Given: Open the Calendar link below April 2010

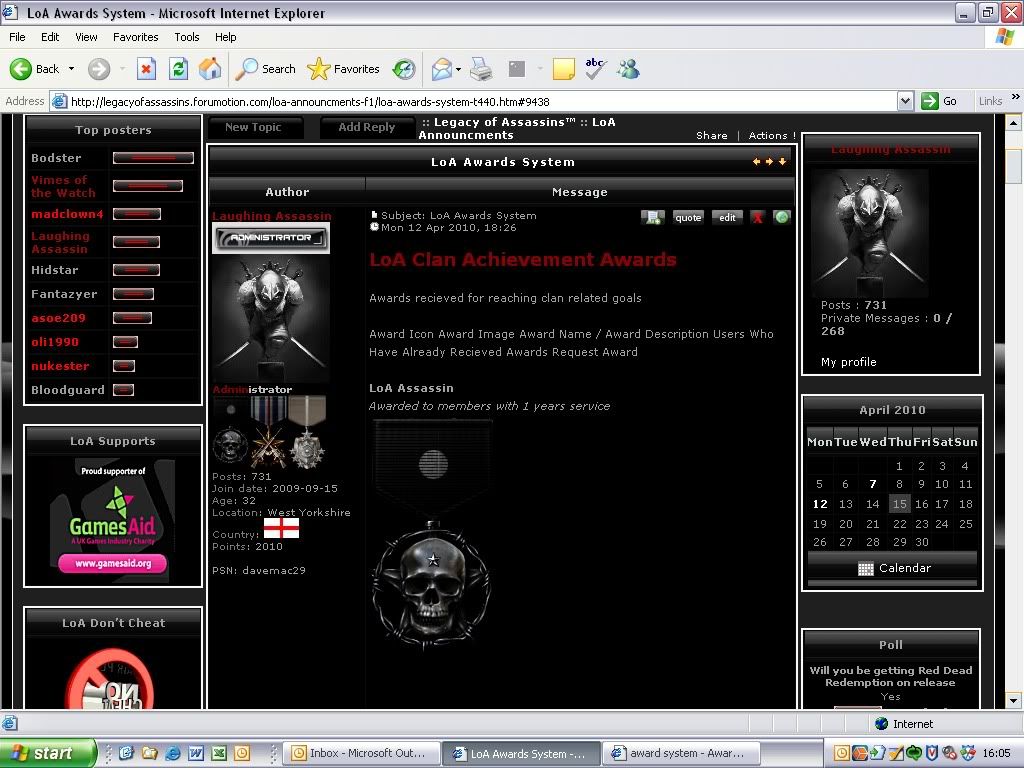Looking at the screenshot, I should pyautogui.click(x=904, y=568).
